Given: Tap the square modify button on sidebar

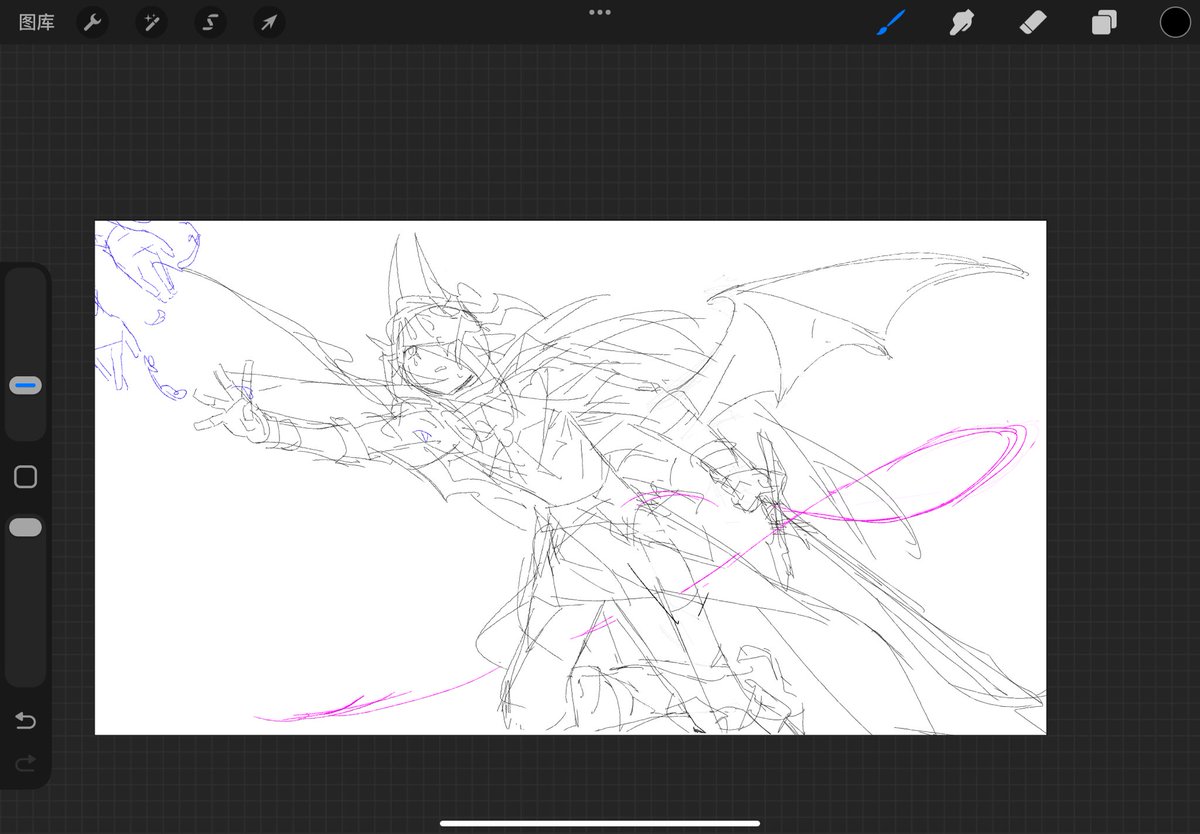Looking at the screenshot, I should click(x=25, y=477).
